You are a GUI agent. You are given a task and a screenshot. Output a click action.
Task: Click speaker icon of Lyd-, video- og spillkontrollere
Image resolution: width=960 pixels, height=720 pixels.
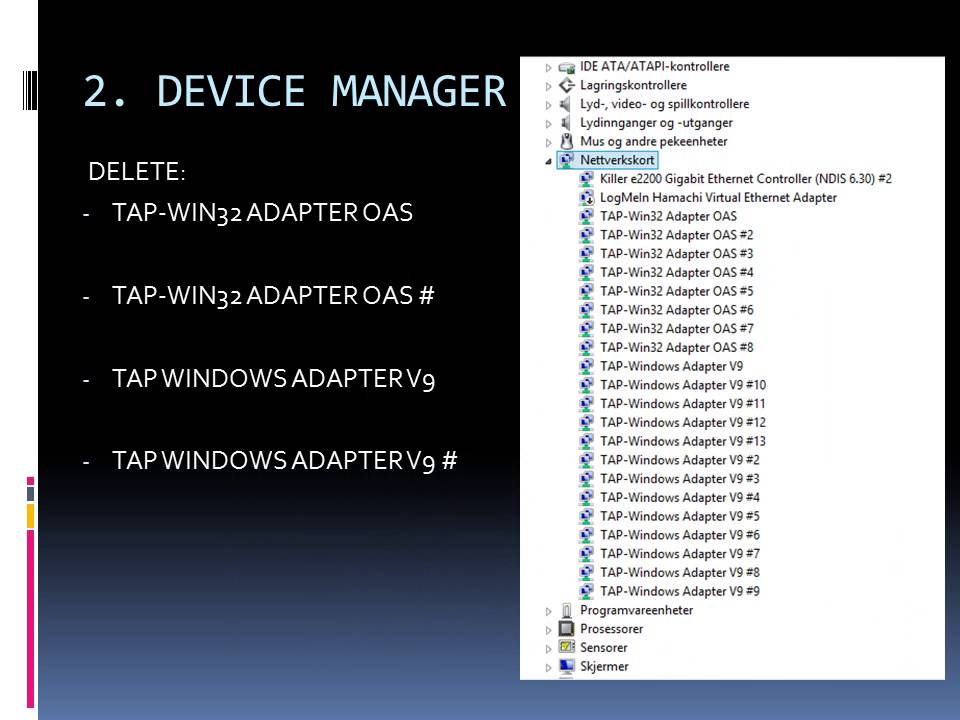[567, 104]
